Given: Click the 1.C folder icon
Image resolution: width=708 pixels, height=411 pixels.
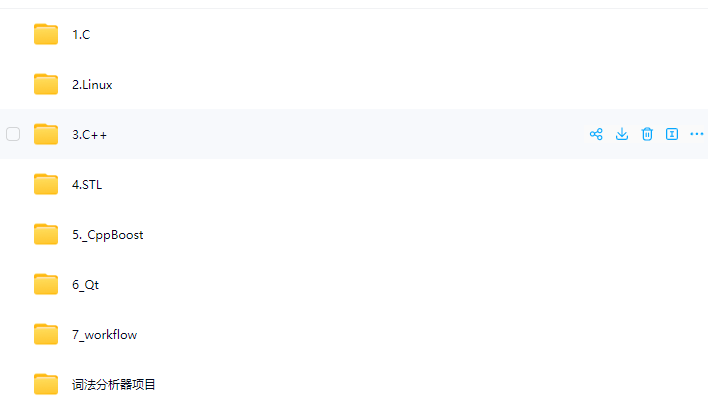Looking at the screenshot, I should [x=46, y=35].
